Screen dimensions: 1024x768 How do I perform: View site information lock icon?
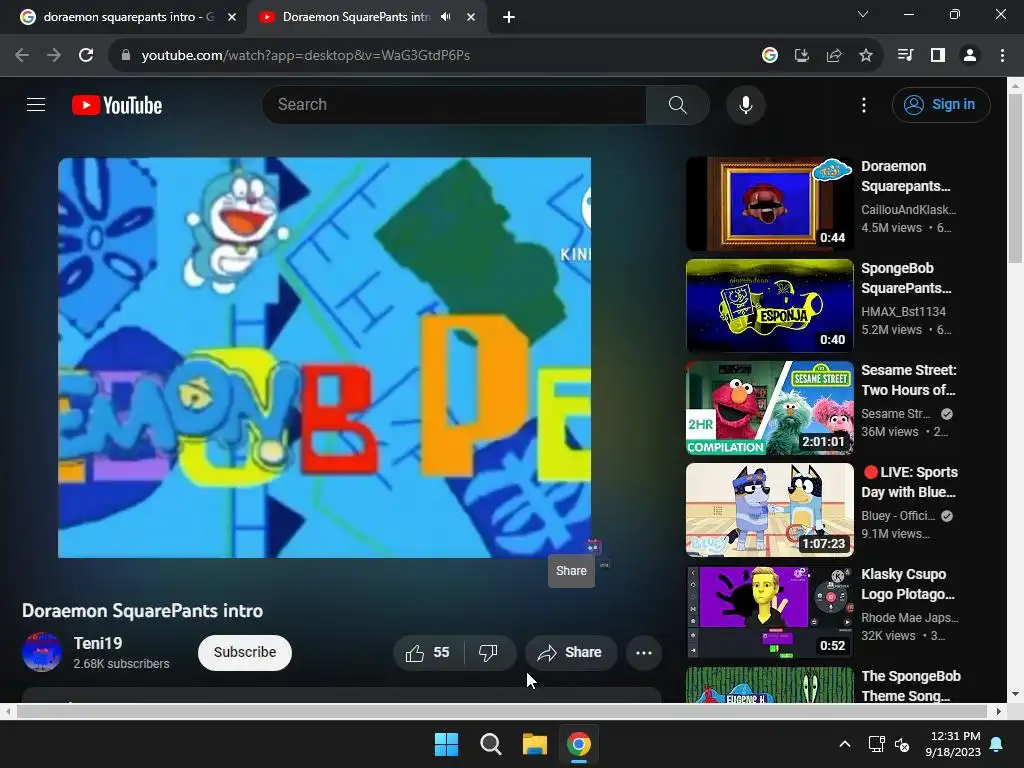[x=126, y=56]
